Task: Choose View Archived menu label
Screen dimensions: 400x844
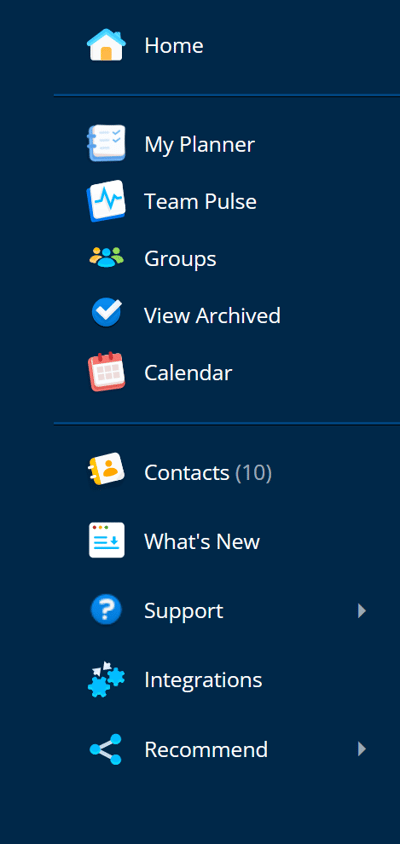Action: click(x=212, y=315)
